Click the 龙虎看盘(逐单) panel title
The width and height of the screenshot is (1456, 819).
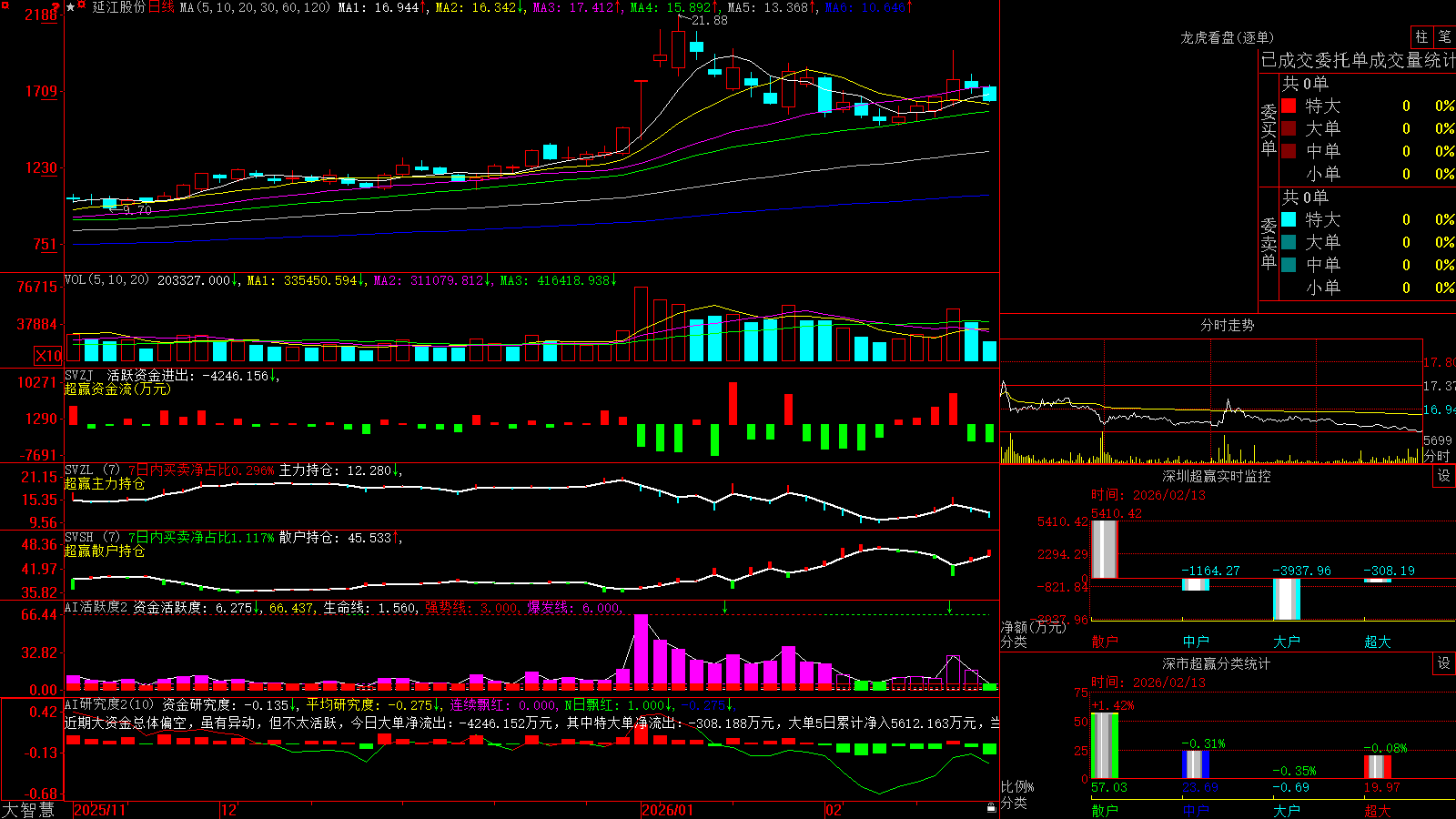tap(1227, 37)
